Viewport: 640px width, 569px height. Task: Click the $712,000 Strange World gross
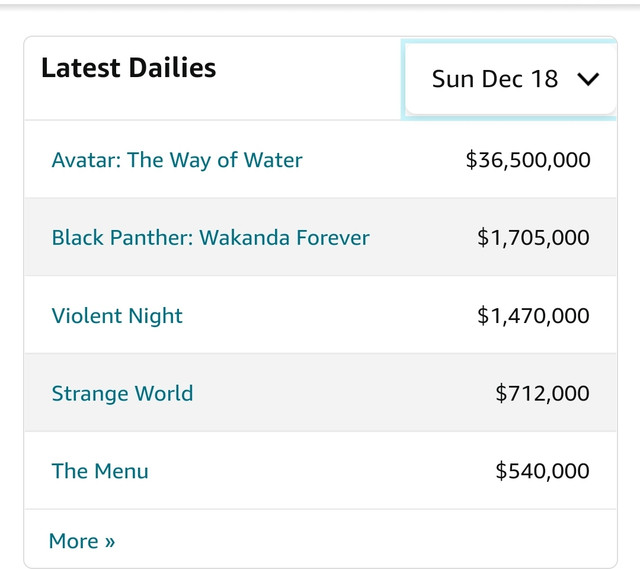(542, 394)
